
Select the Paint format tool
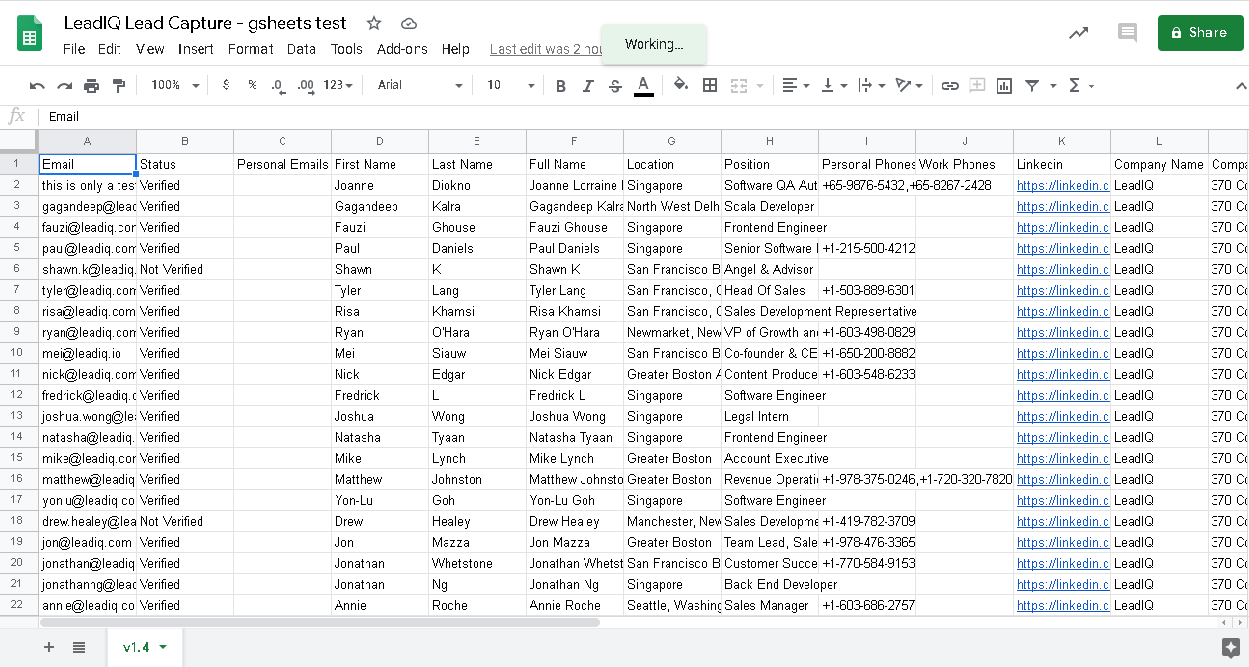pos(120,86)
